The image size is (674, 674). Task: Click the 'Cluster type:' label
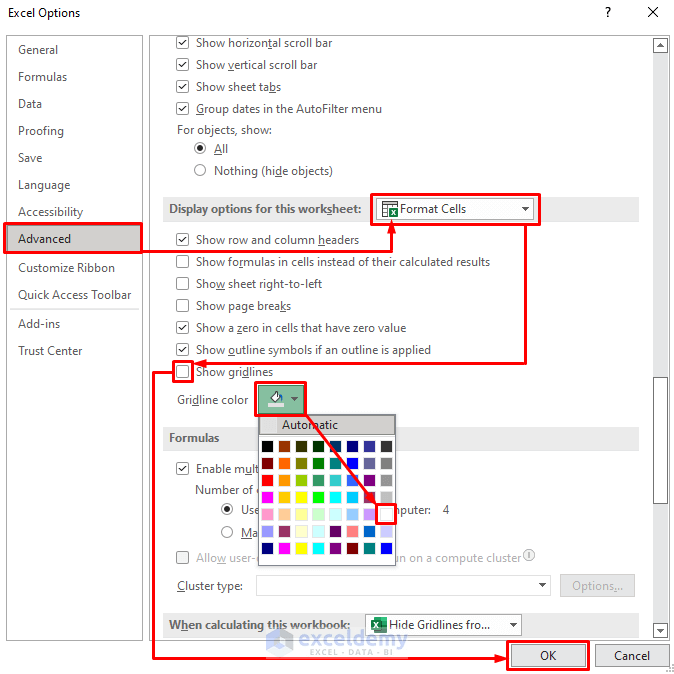coord(210,586)
